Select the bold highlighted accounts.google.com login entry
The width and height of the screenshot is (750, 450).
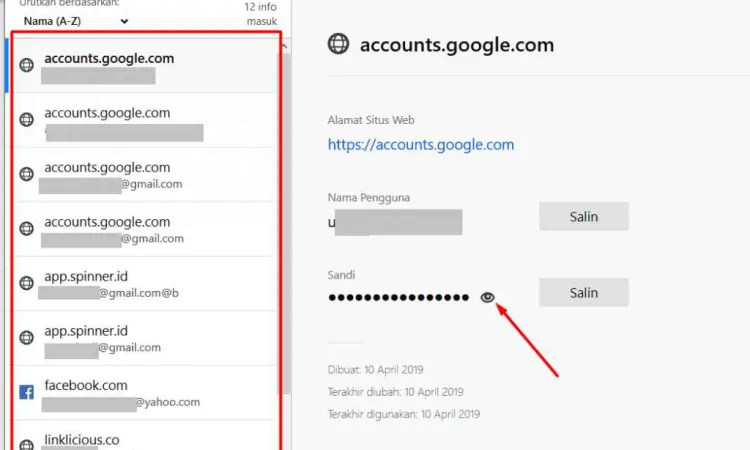144,66
